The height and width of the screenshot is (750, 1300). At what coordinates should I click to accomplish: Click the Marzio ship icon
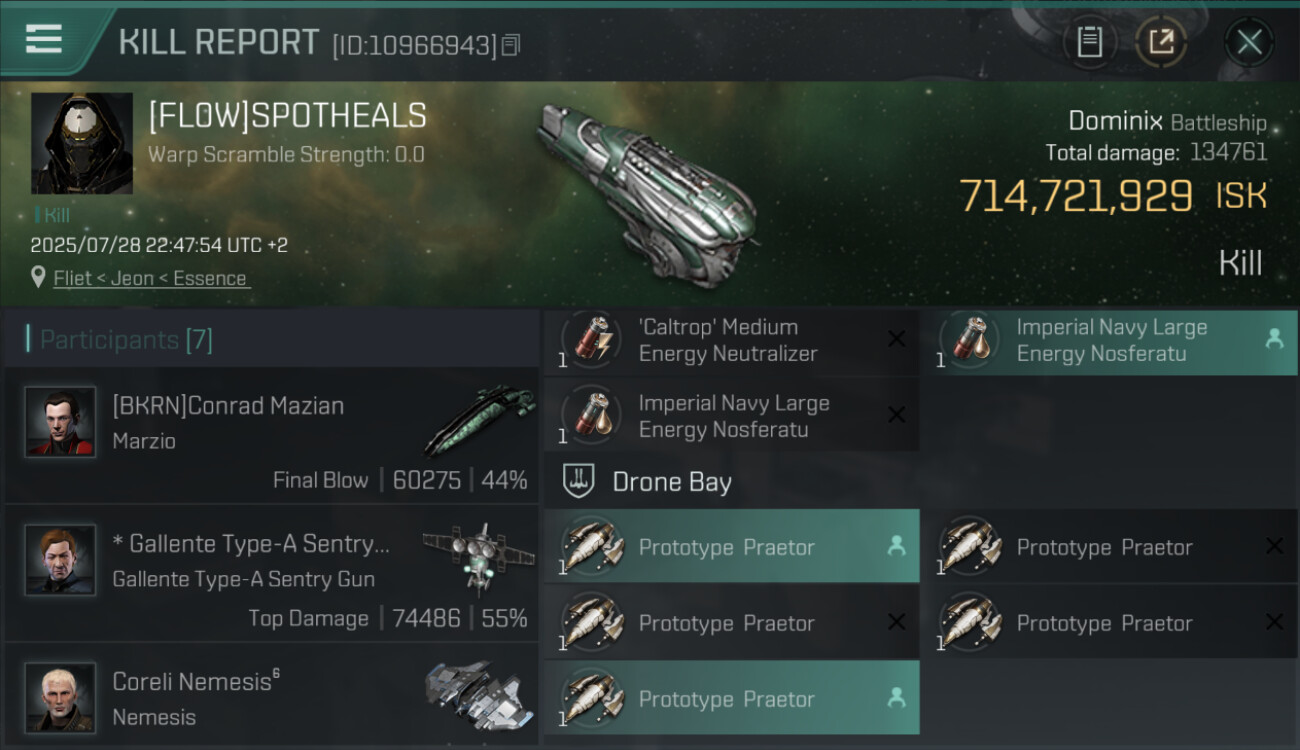pyautogui.click(x=478, y=421)
